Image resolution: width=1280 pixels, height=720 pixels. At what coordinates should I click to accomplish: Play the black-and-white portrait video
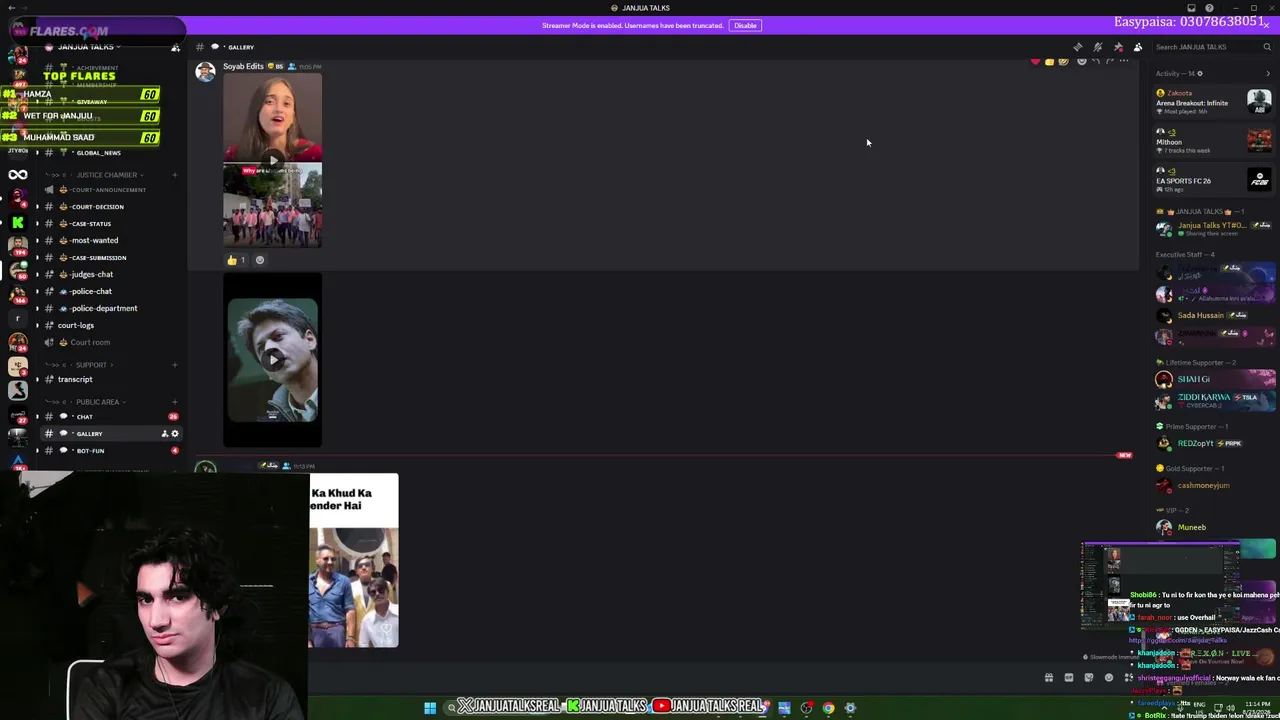(273, 360)
